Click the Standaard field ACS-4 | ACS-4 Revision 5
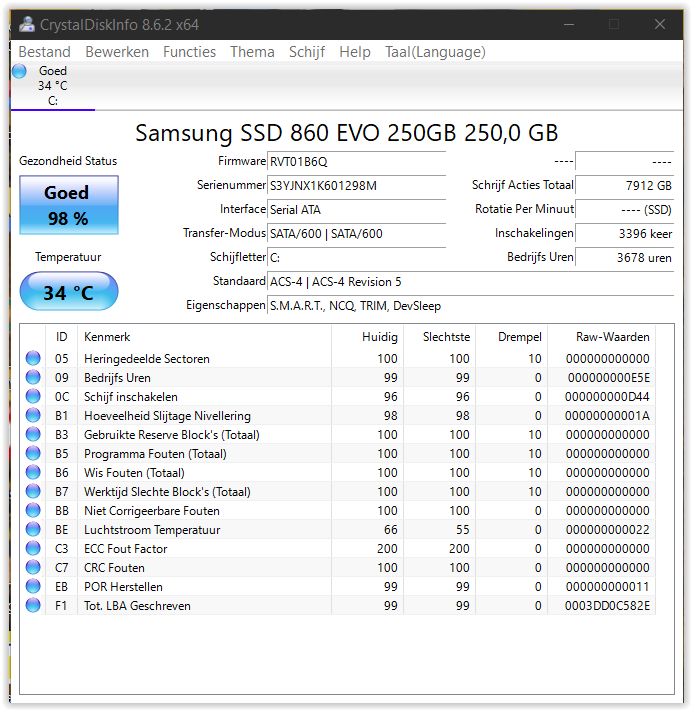This screenshot has height=711, width=692. pos(470,282)
